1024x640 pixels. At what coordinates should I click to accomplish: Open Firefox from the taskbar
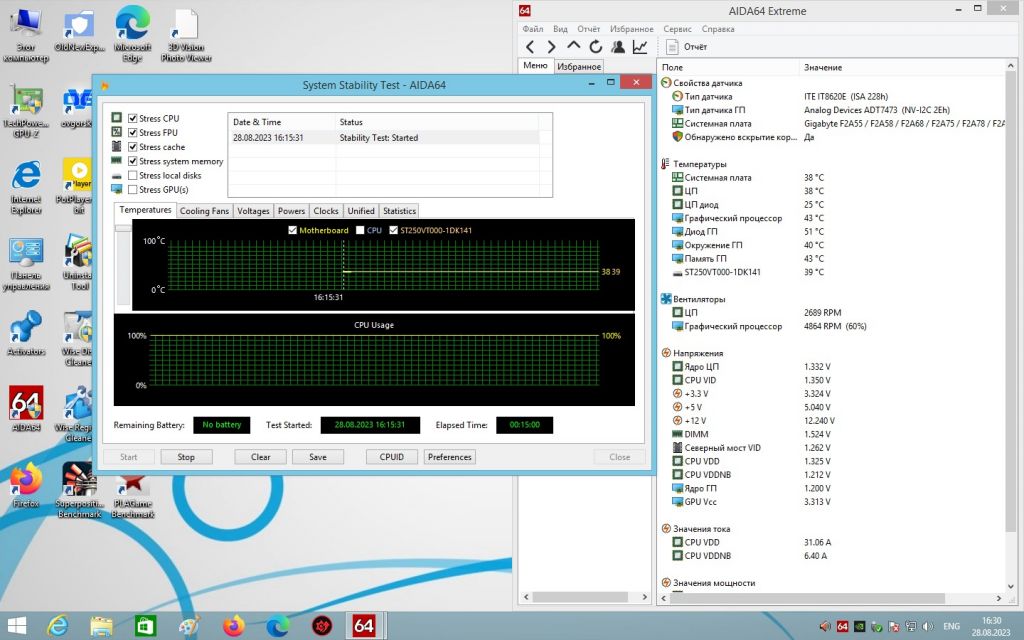click(233, 626)
